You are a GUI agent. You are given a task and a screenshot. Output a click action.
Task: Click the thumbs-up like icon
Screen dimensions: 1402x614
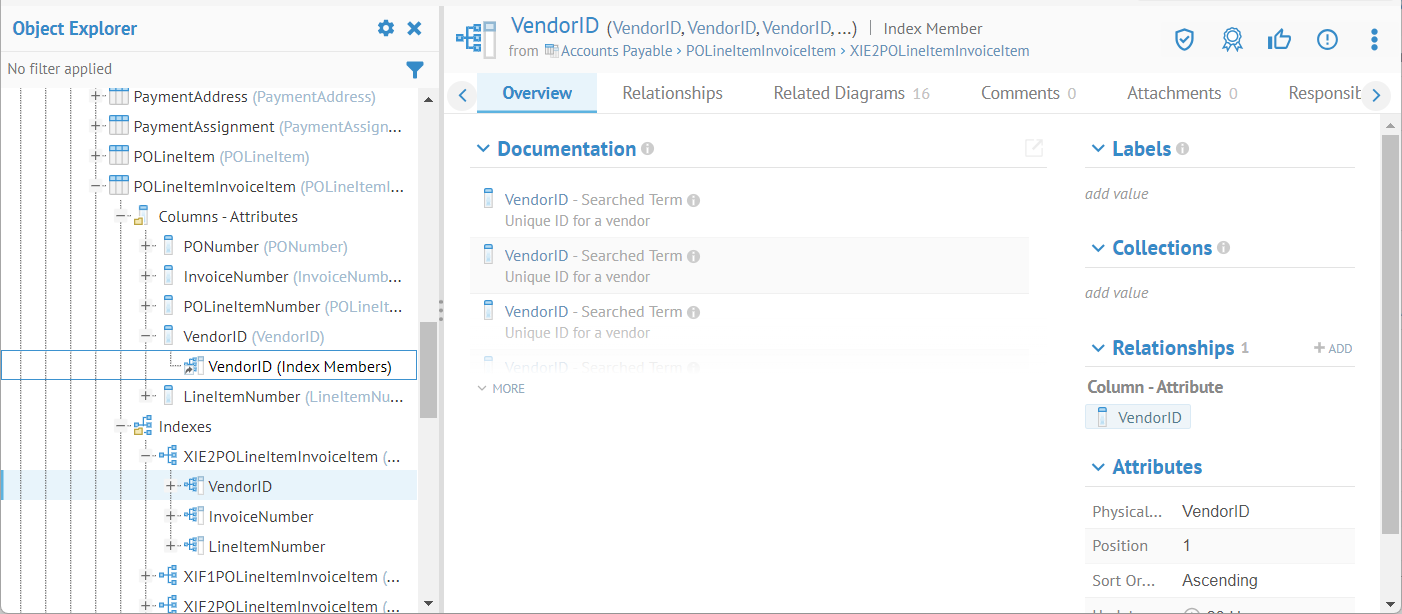tap(1279, 40)
